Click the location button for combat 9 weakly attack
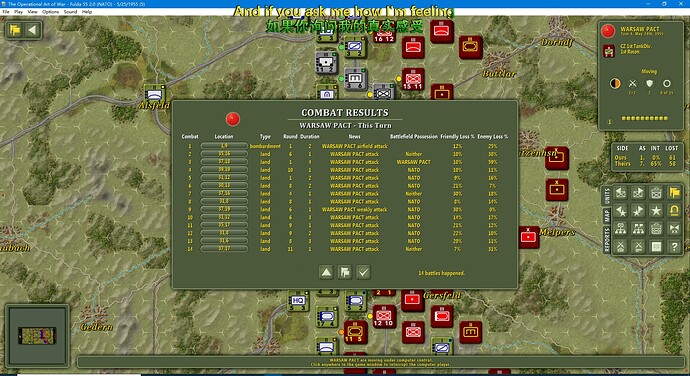The height and width of the screenshot is (376, 690). coord(224,209)
